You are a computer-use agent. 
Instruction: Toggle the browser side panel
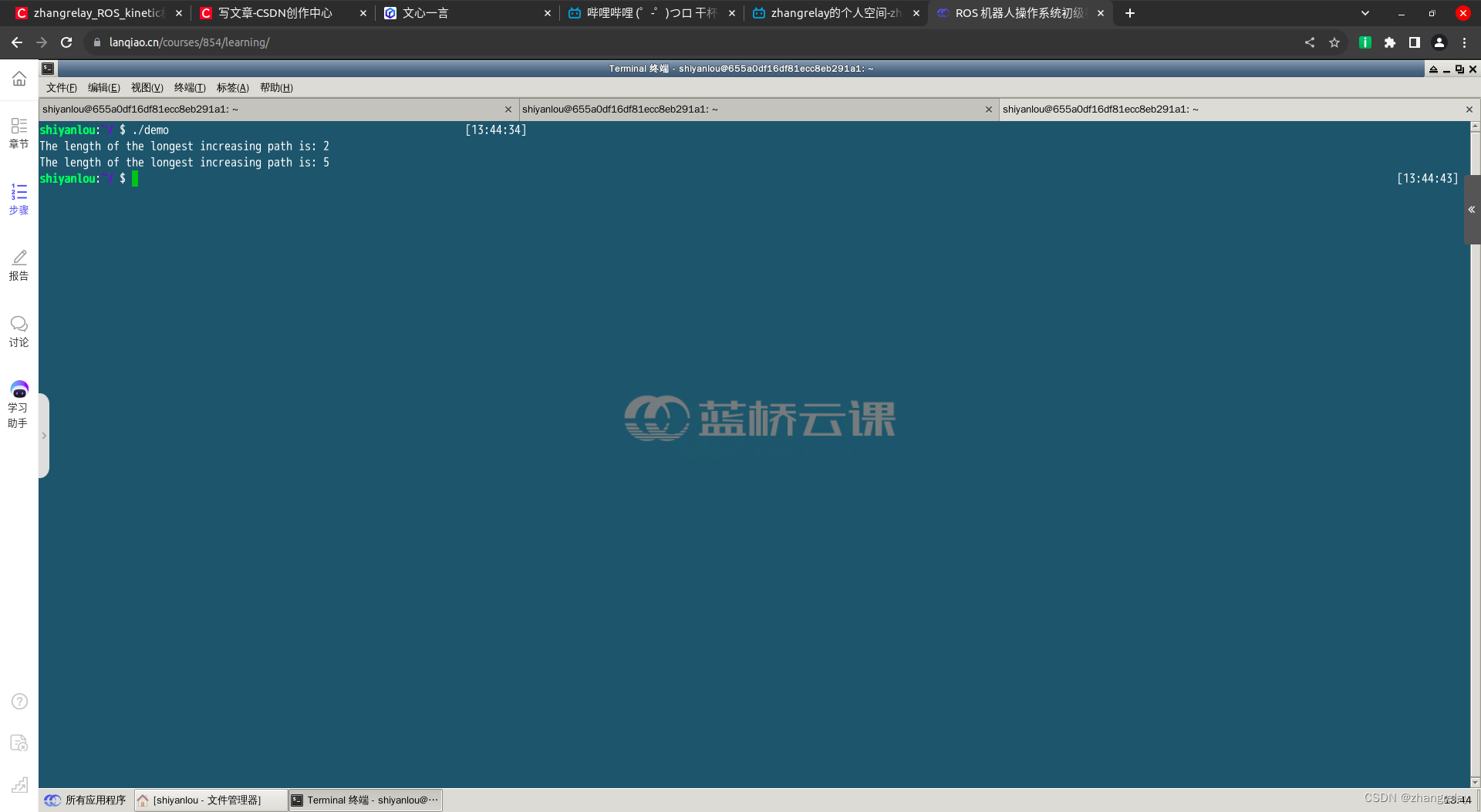pos(1415,42)
